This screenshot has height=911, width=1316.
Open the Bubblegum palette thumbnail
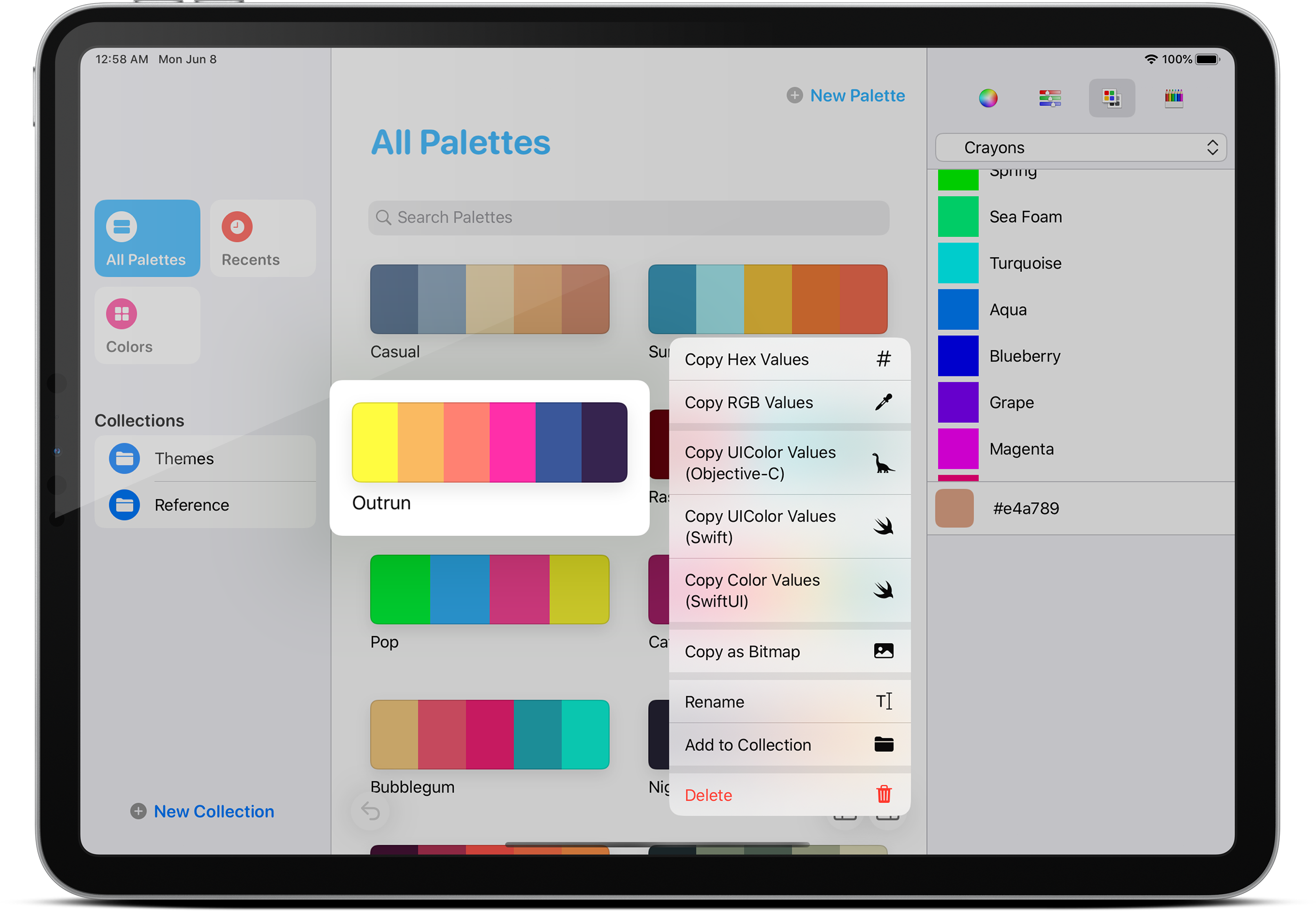click(489, 734)
